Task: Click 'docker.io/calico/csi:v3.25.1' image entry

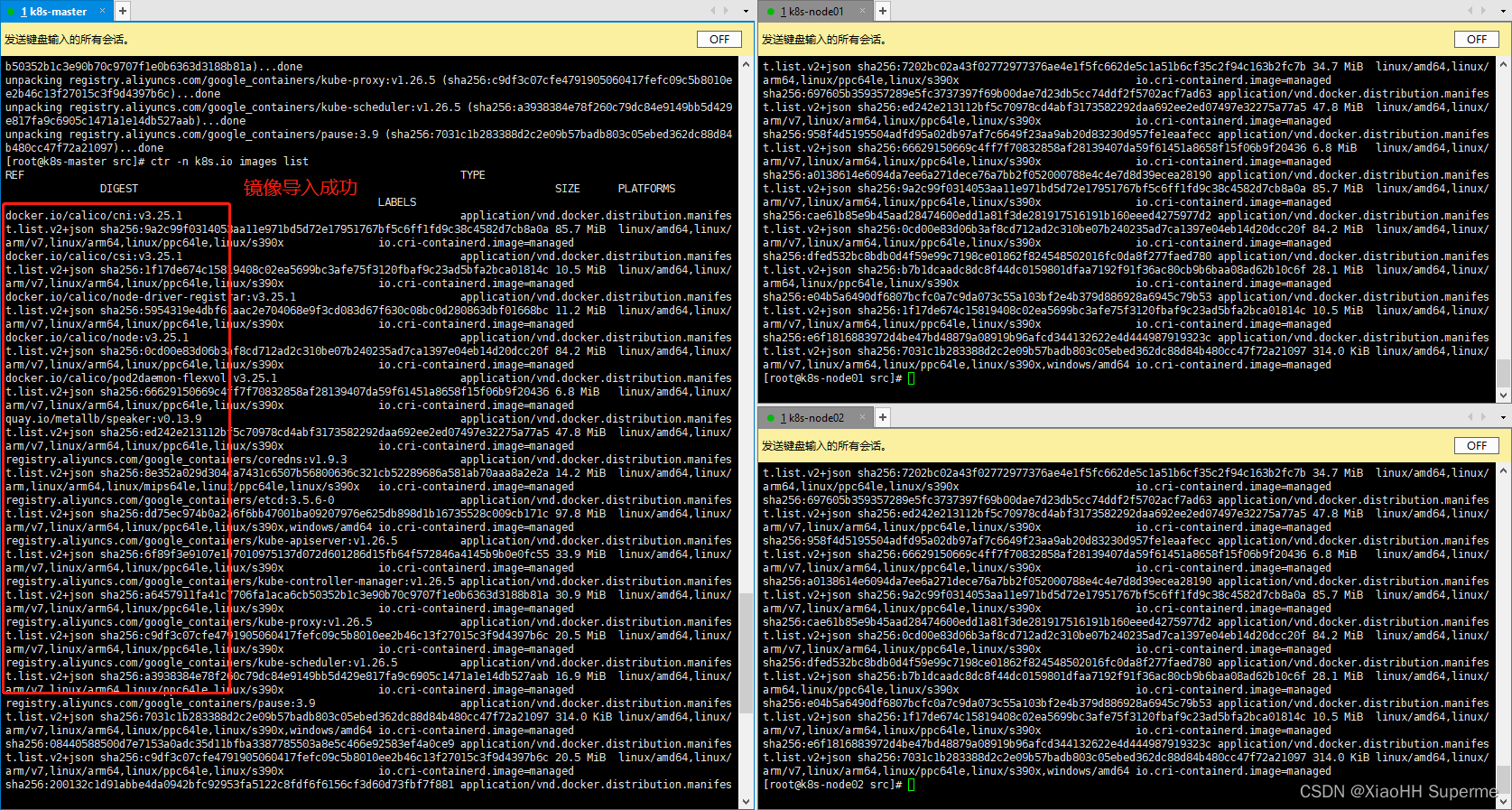Action: click(94, 256)
